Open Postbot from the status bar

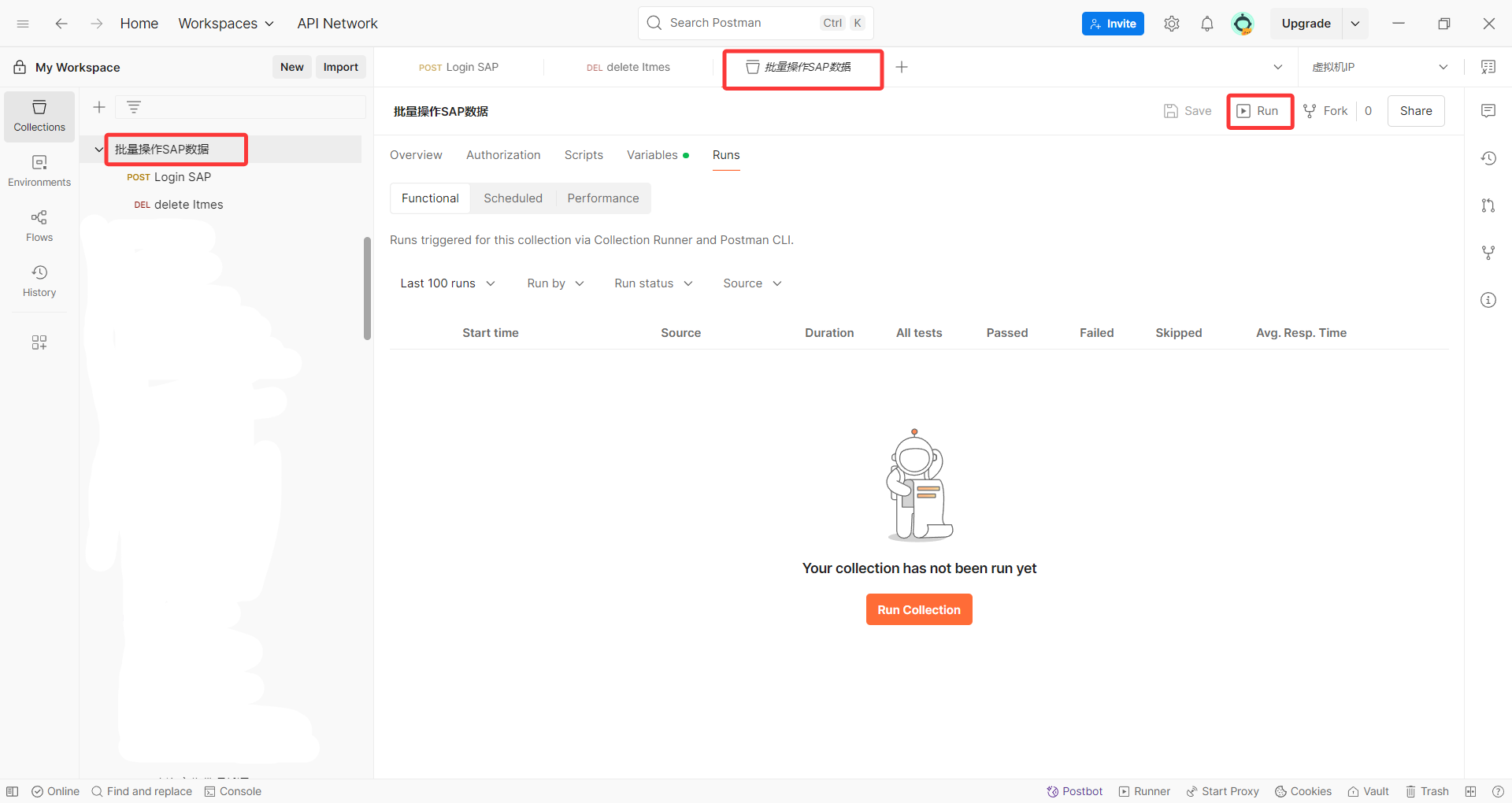click(1074, 791)
